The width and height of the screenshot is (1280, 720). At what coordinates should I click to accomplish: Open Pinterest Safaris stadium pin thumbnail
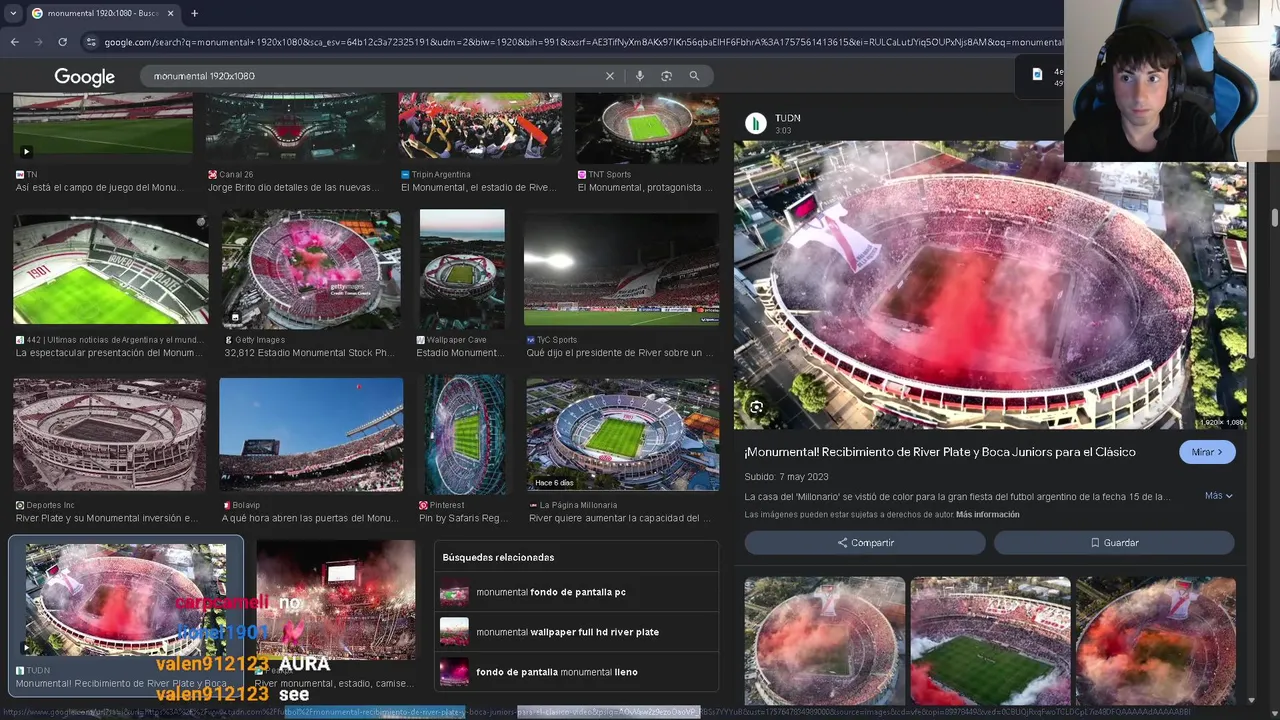465,434
